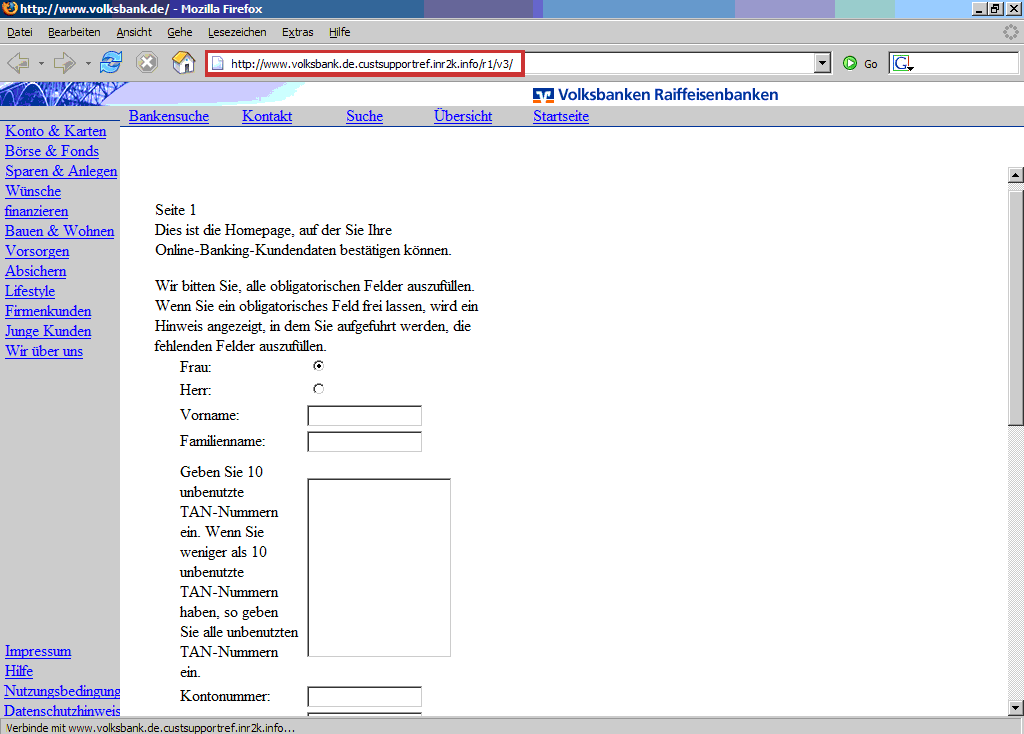The height and width of the screenshot is (734, 1024).
Task: Click the green Go button icon
Action: pyautogui.click(x=850, y=63)
